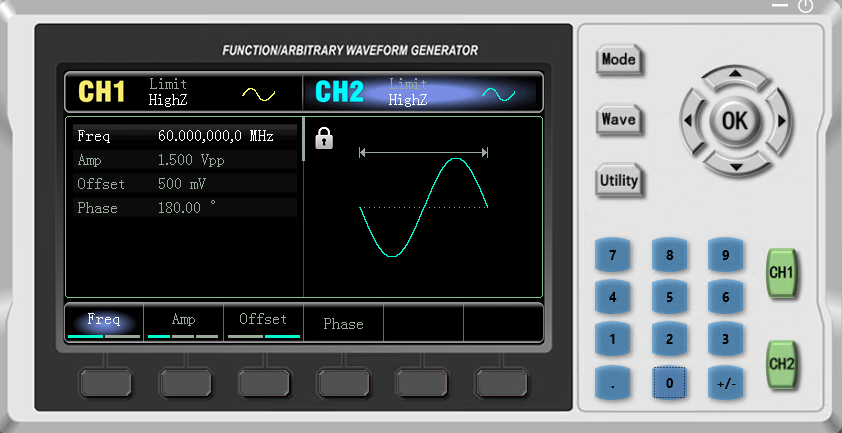
Task: Click the CH2 HighZ load label
Action: pos(408,100)
